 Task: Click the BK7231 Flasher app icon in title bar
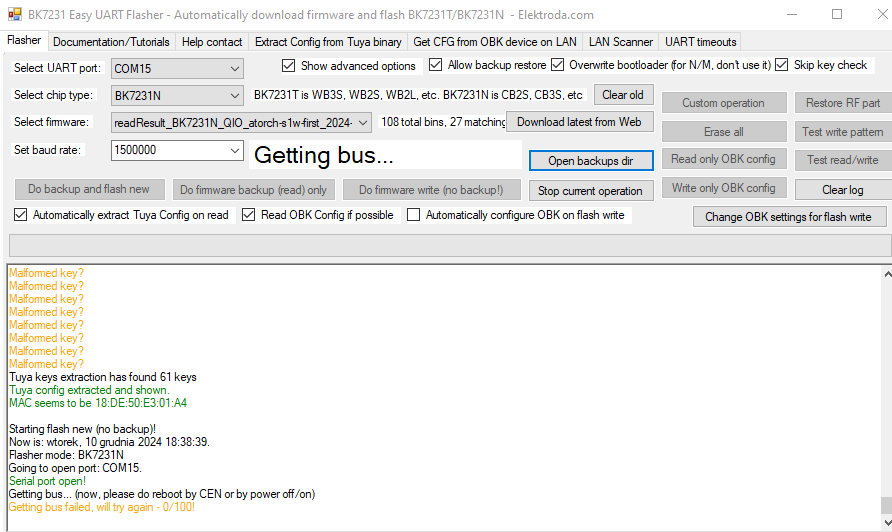pos(15,14)
